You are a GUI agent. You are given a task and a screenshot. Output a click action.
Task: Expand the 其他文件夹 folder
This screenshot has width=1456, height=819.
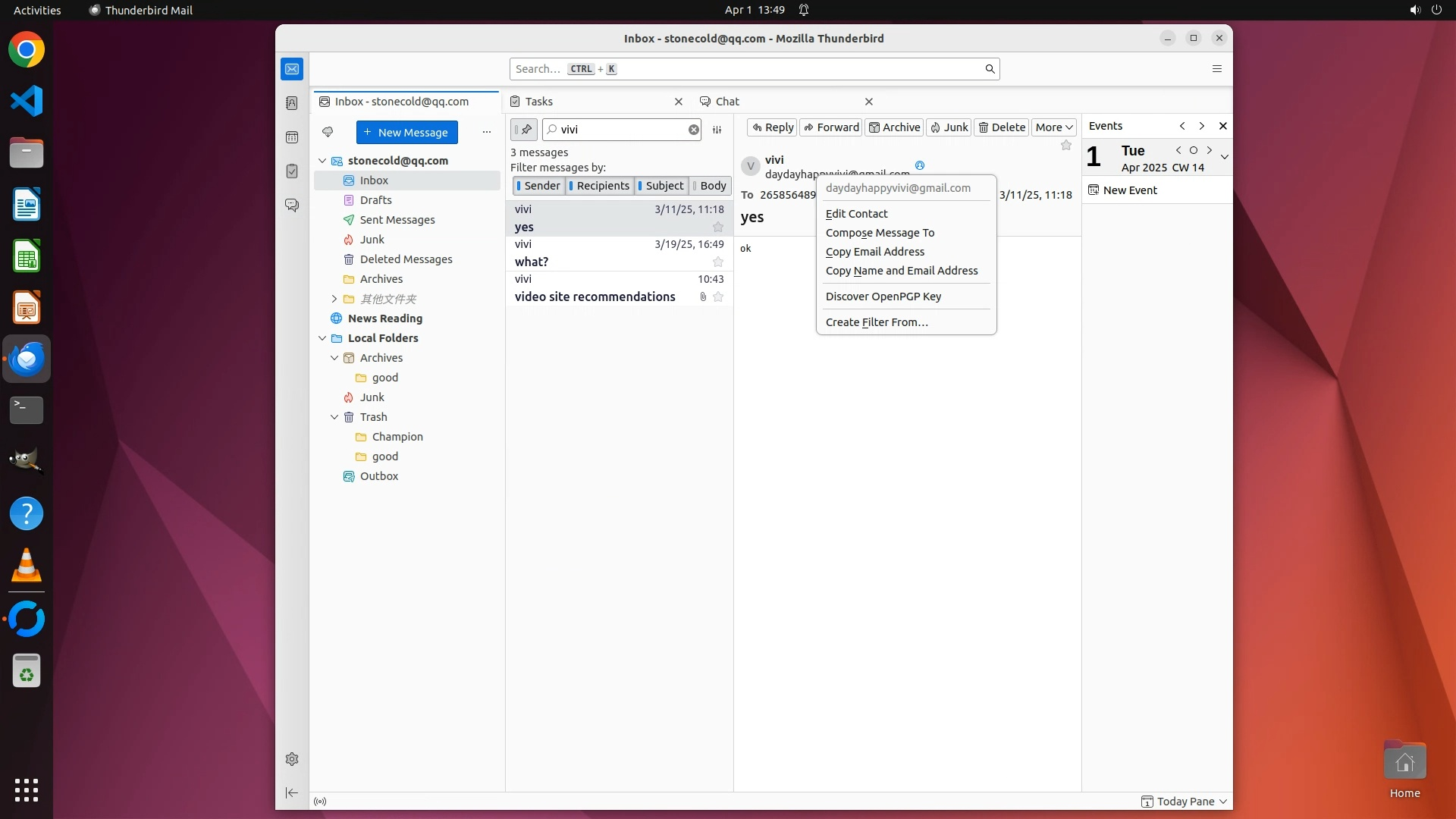coord(334,299)
